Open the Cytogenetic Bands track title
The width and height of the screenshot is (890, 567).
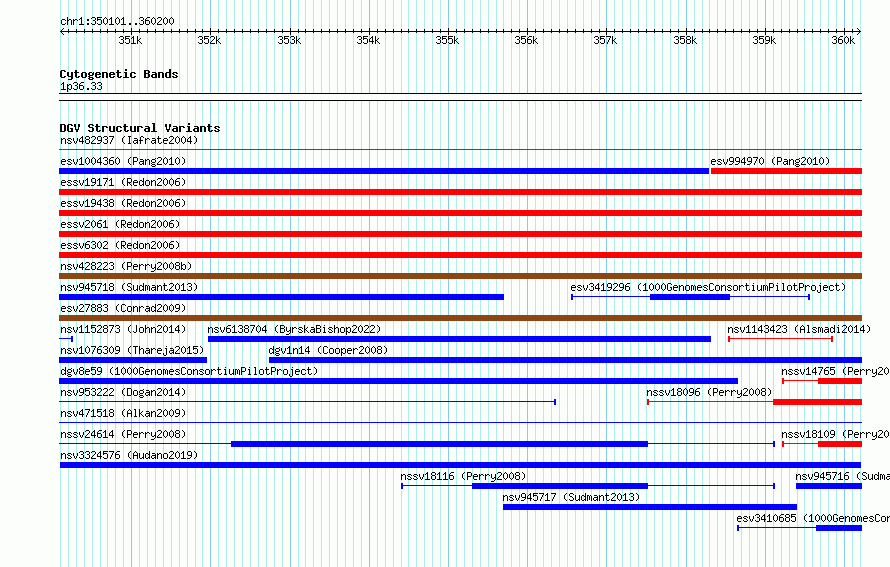coord(119,74)
